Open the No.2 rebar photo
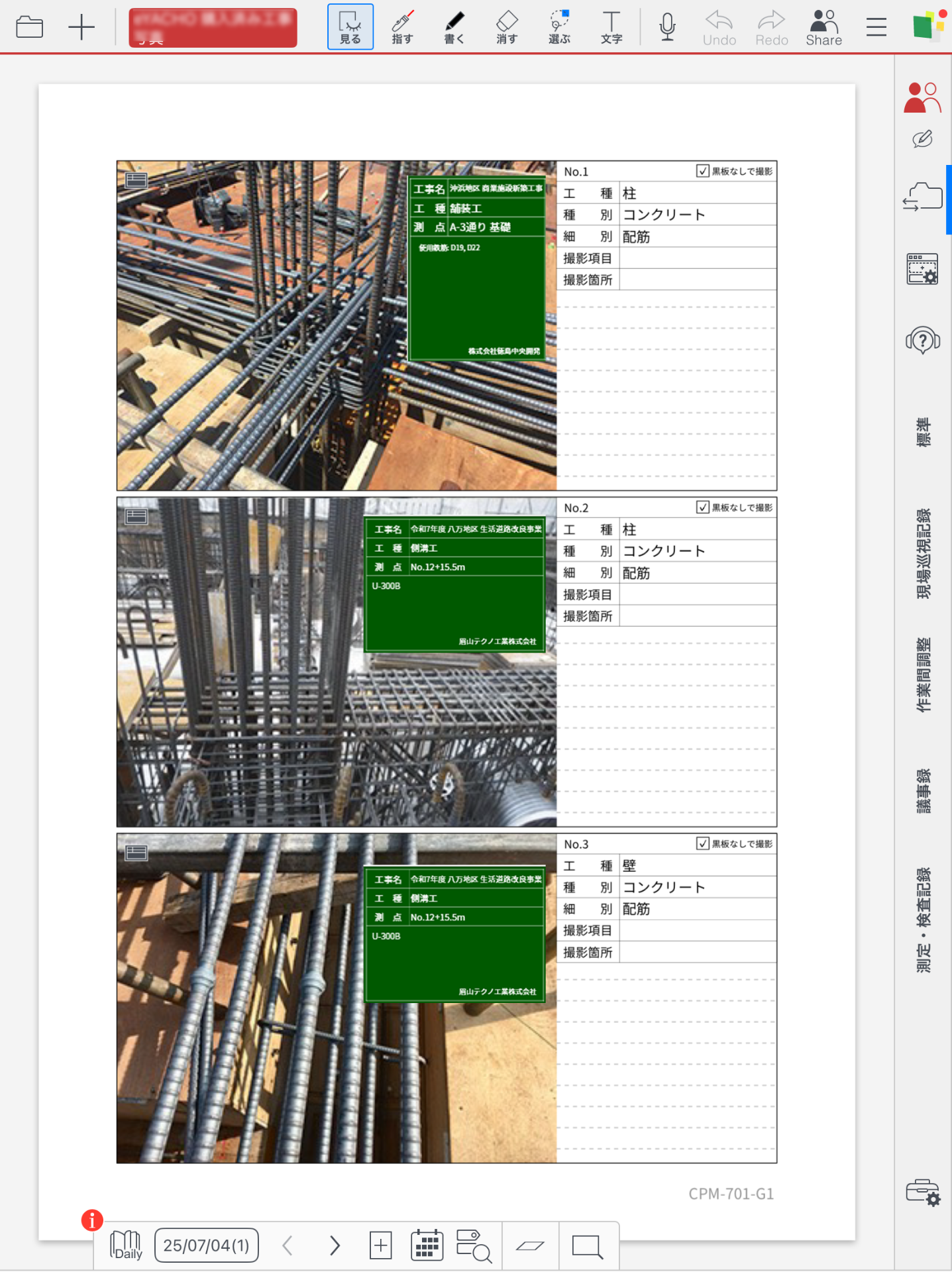Image resolution: width=952 pixels, height=1272 pixels. [x=337, y=662]
